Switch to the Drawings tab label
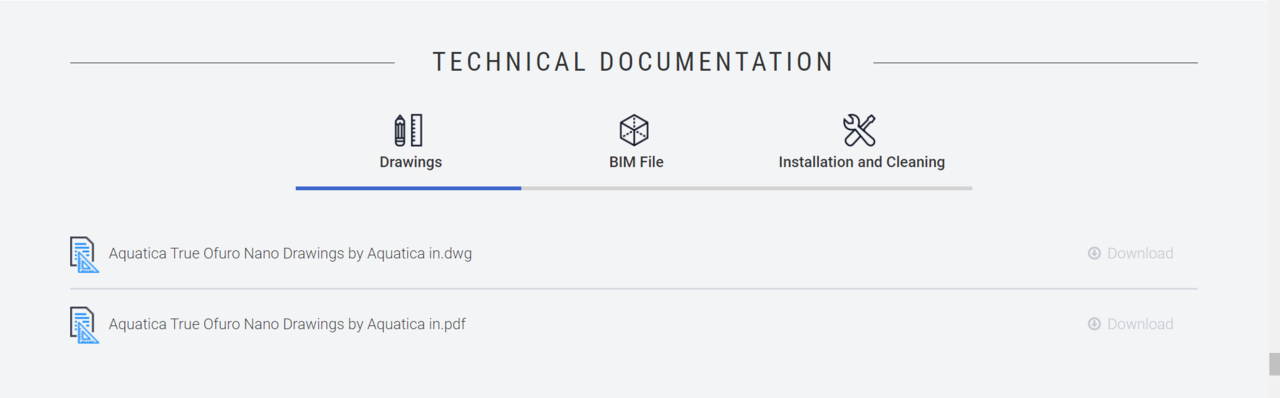Viewport: 1280px width, 398px height. coord(411,162)
